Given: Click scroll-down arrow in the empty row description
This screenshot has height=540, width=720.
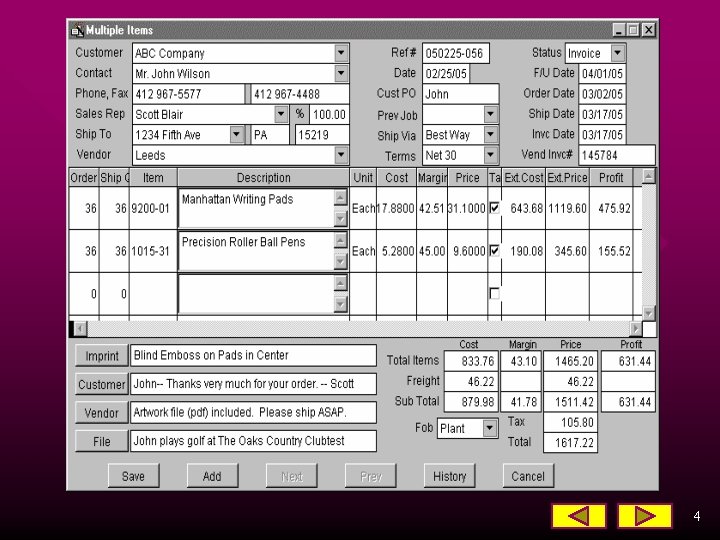Looking at the screenshot, I should 340,304.
